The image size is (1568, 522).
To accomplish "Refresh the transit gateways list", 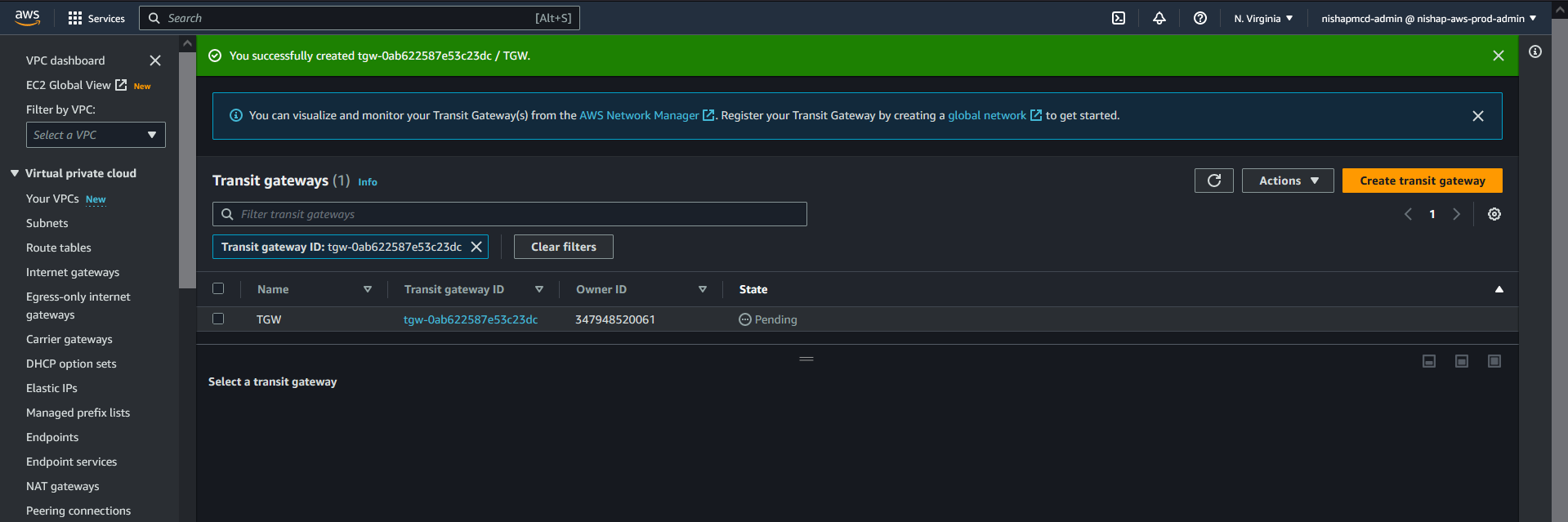I will tap(1213, 181).
